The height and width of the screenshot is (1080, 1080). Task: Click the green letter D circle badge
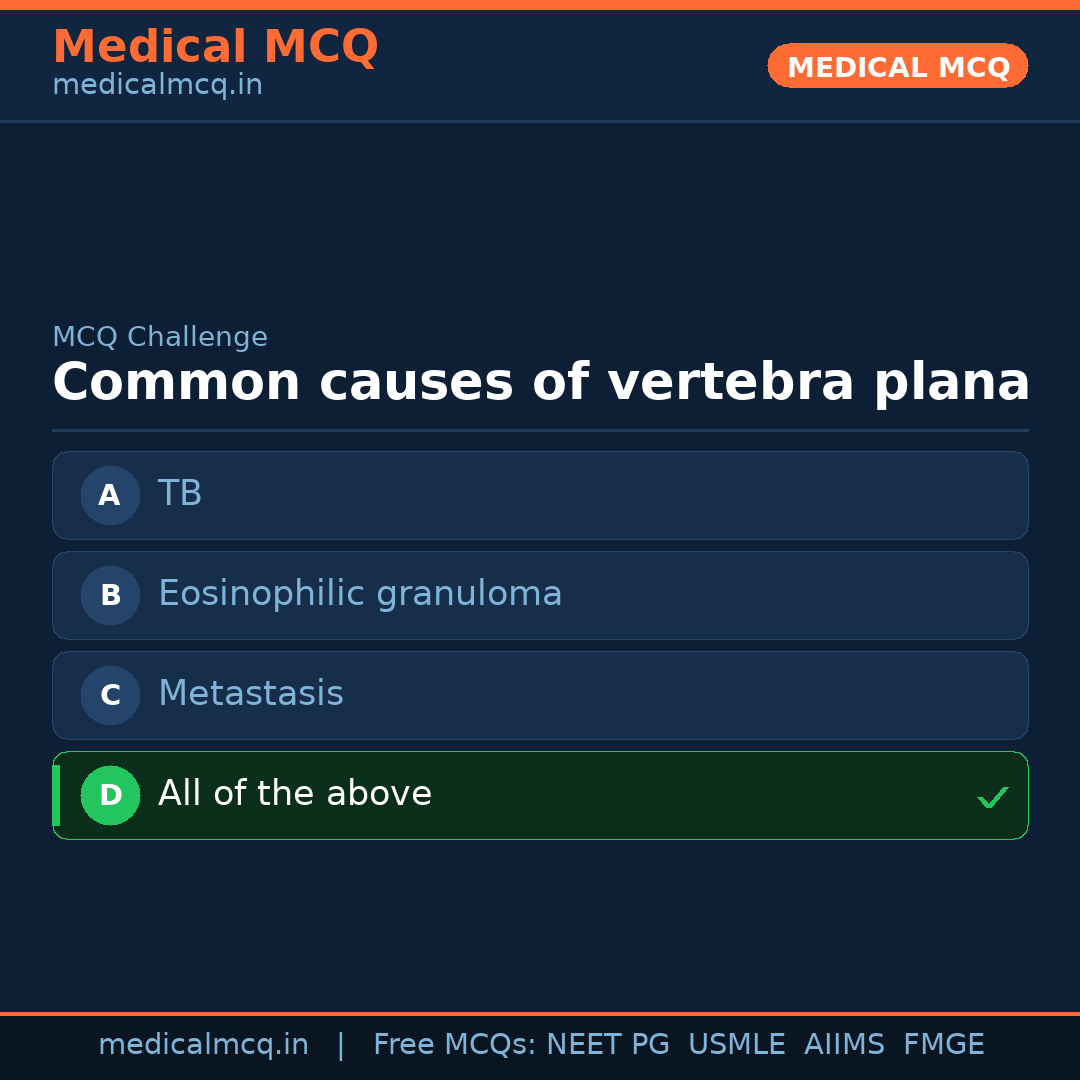click(x=110, y=795)
